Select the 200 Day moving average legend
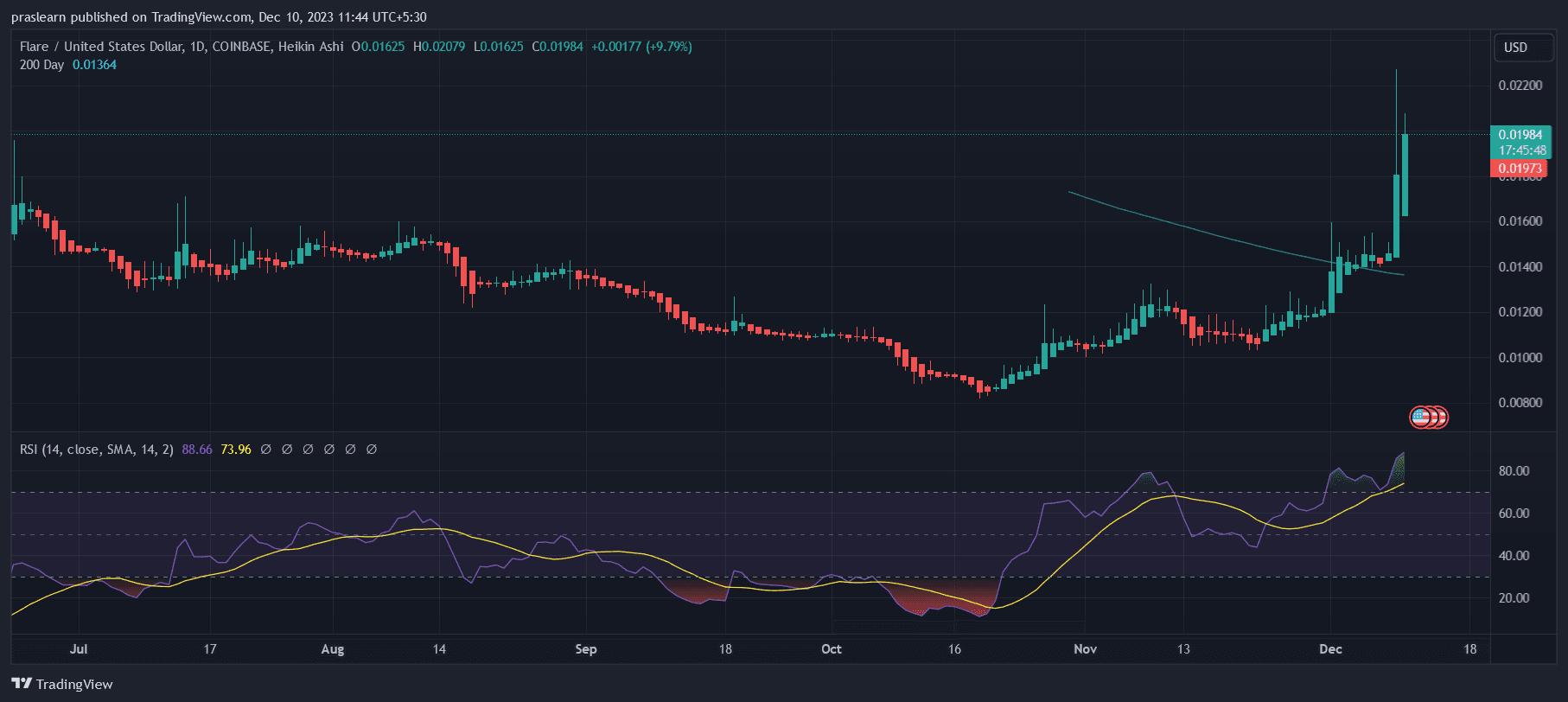 click(x=41, y=65)
